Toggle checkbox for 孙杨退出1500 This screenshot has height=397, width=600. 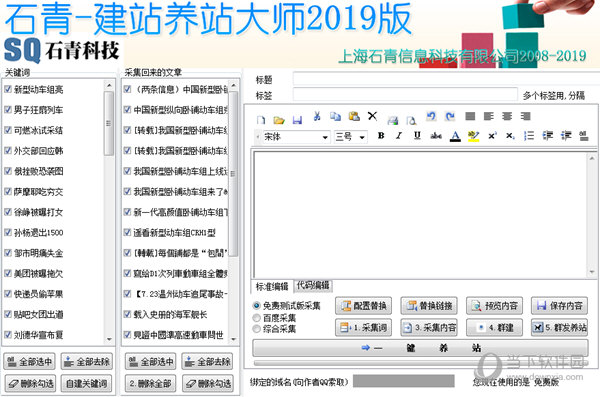point(8,232)
